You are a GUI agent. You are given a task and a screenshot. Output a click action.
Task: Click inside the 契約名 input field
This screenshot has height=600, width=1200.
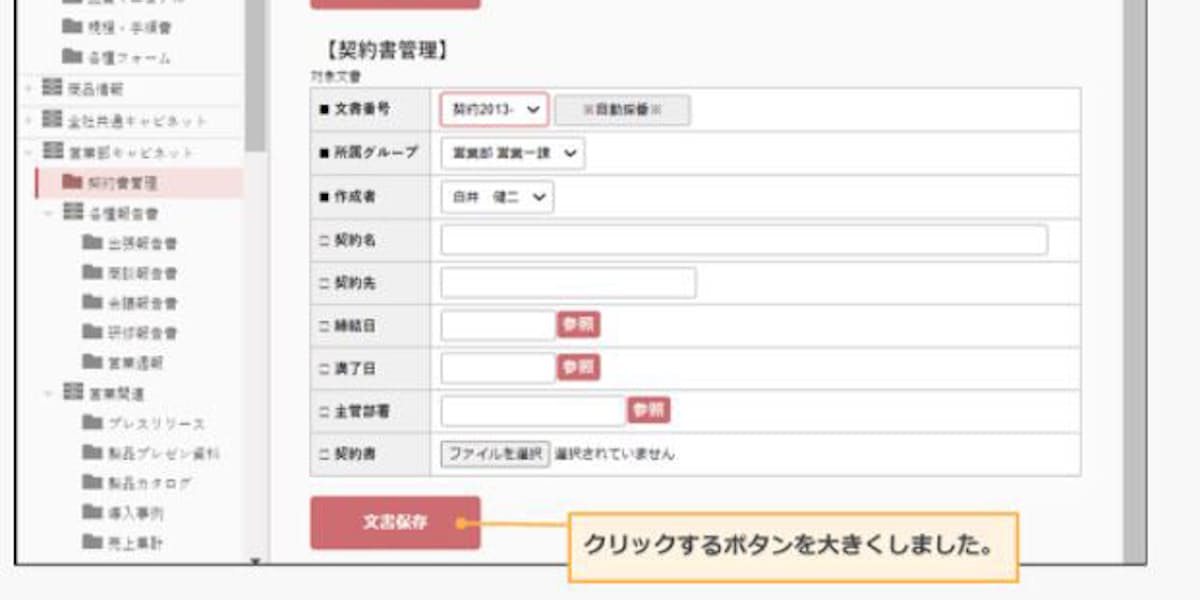745,240
